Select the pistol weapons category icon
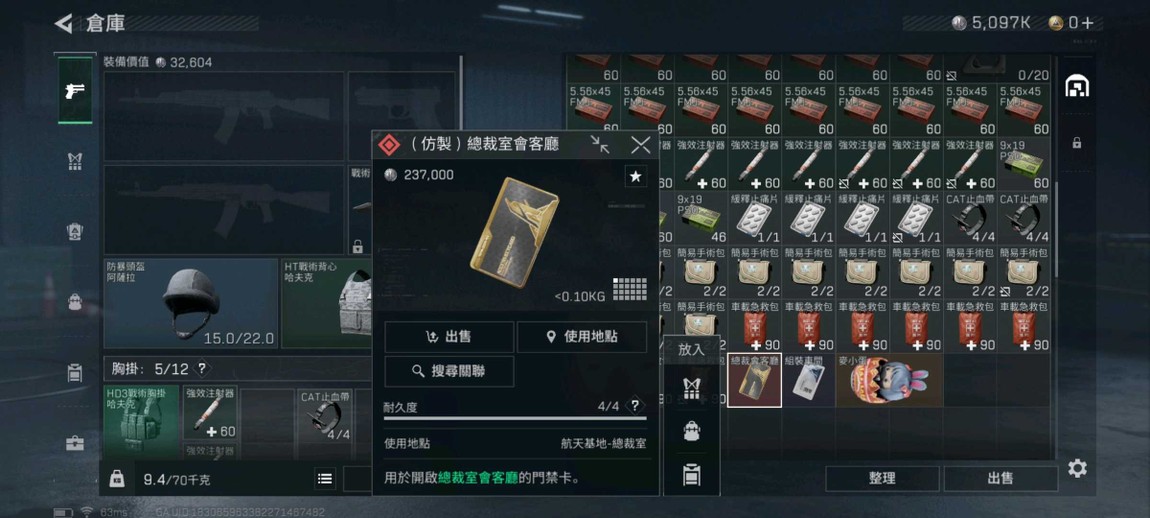Screen dimensions: 1150x518 pyautogui.click(x=75, y=90)
